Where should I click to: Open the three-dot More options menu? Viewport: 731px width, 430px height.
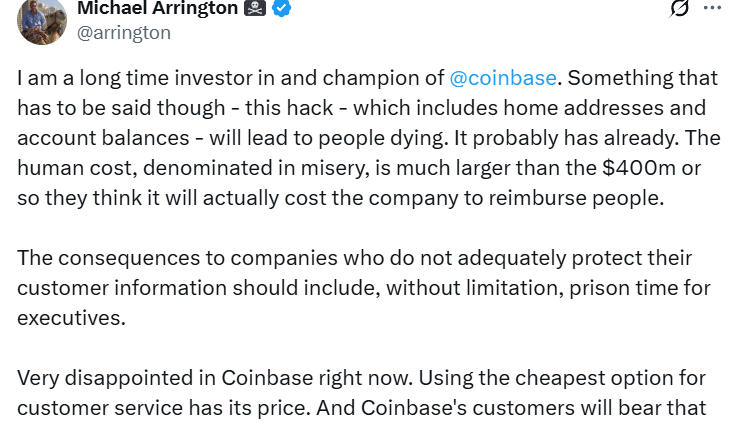712,7
